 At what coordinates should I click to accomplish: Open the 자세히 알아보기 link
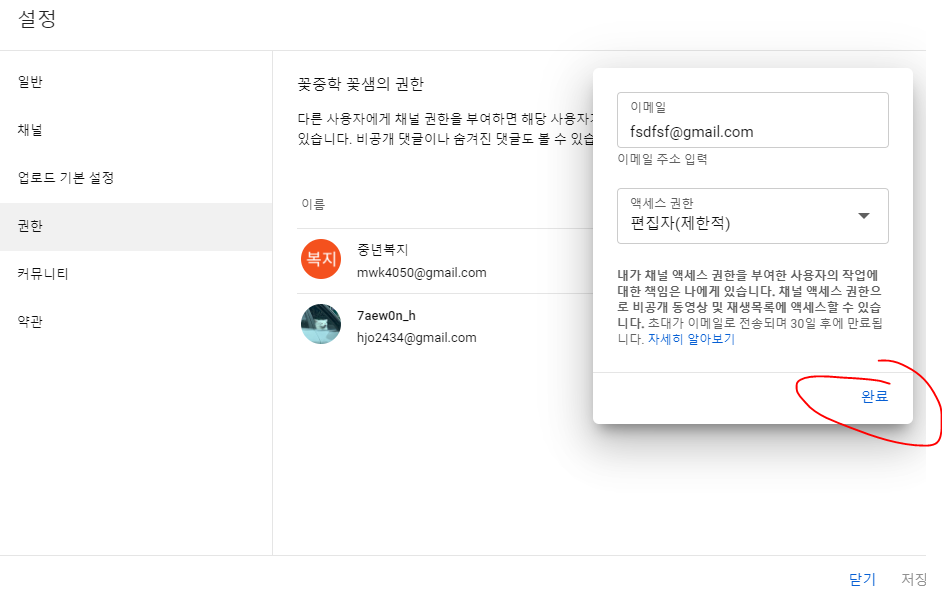(691, 339)
